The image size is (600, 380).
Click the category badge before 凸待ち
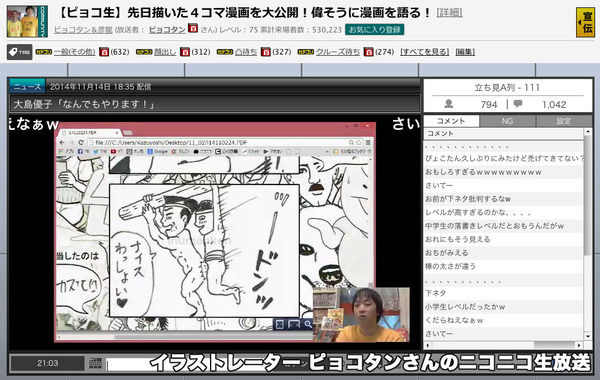pyautogui.click(x=225, y=52)
